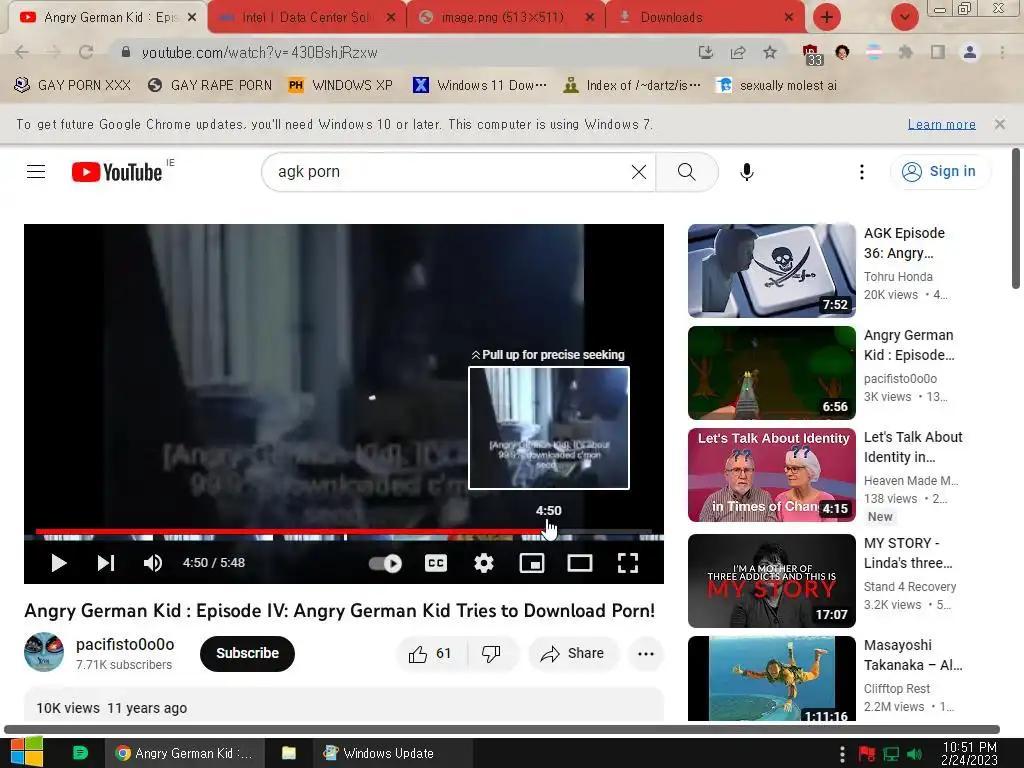Like the video with thumbs up
1024x768 pixels.
(430, 654)
